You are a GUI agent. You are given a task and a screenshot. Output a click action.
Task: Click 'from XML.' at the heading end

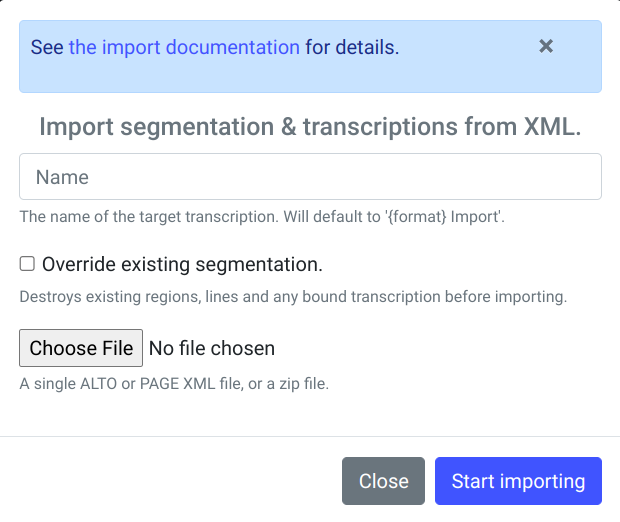pyautogui.click(x=534, y=127)
